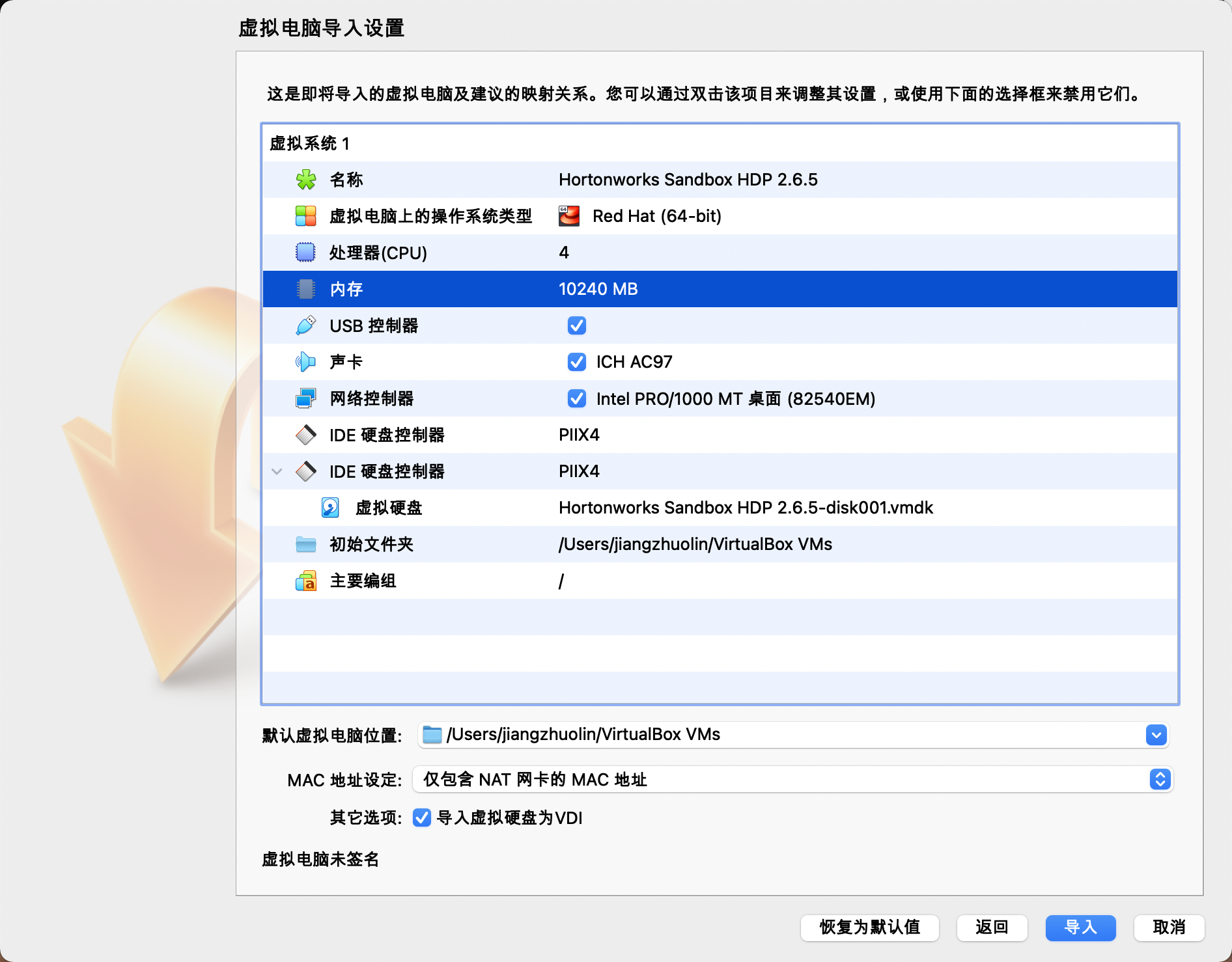The height and width of the screenshot is (962, 1232).
Task: Select the first PIIX4 controller value
Action: click(579, 435)
